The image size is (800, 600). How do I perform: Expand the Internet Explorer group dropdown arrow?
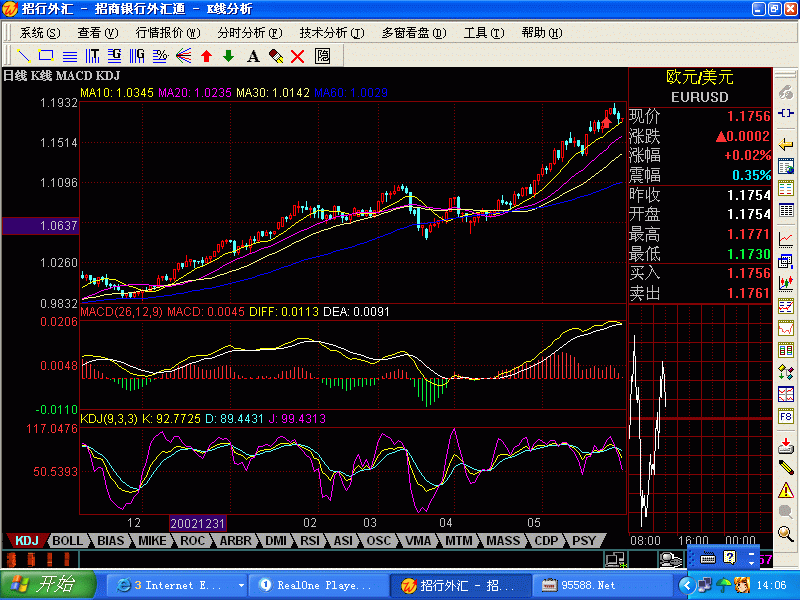(x=241, y=585)
